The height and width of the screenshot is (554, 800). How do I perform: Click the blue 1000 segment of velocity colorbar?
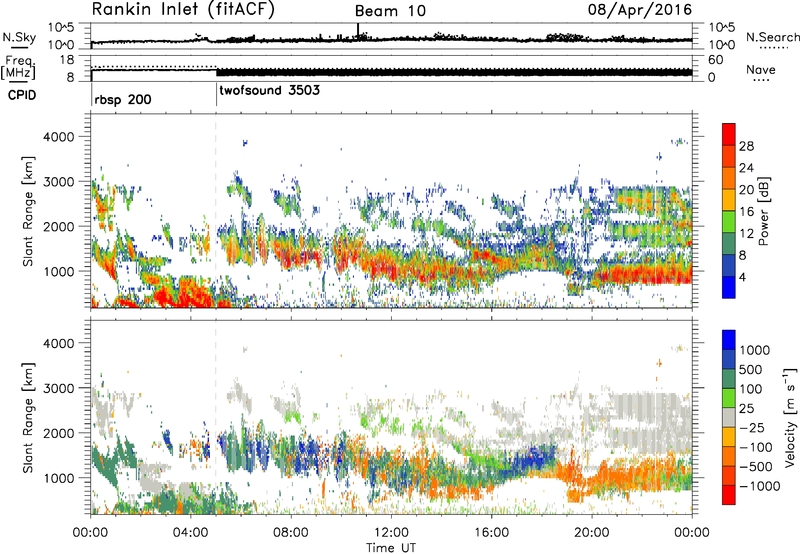point(729,340)
